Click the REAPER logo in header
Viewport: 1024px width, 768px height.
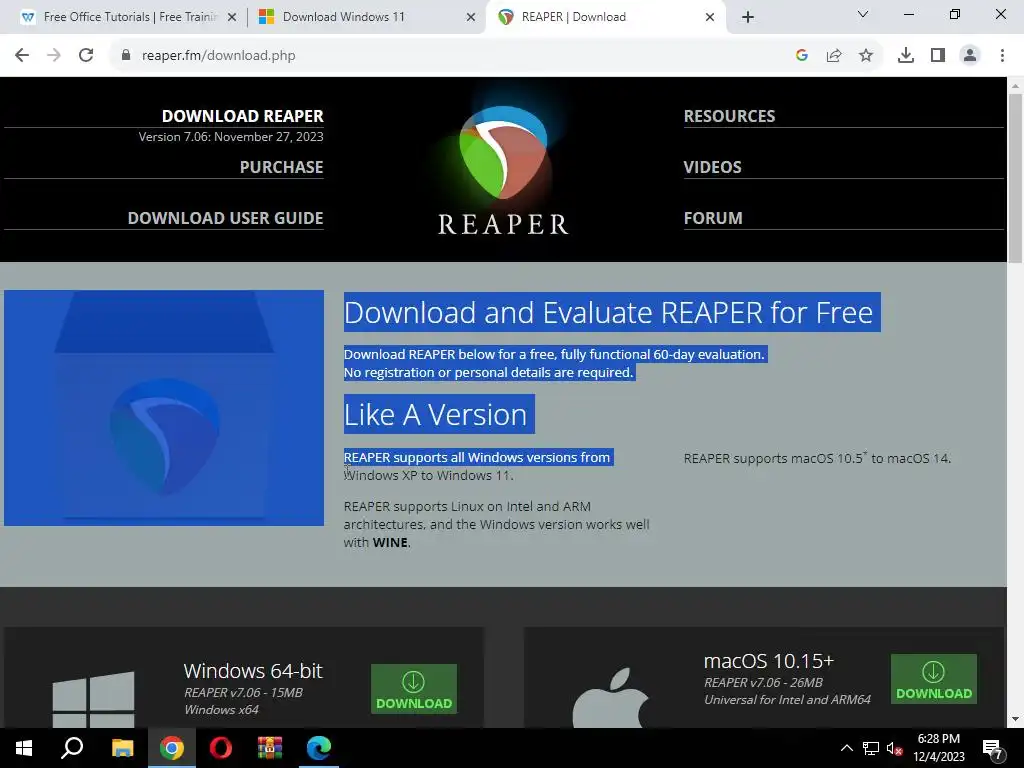pos(503,168)
